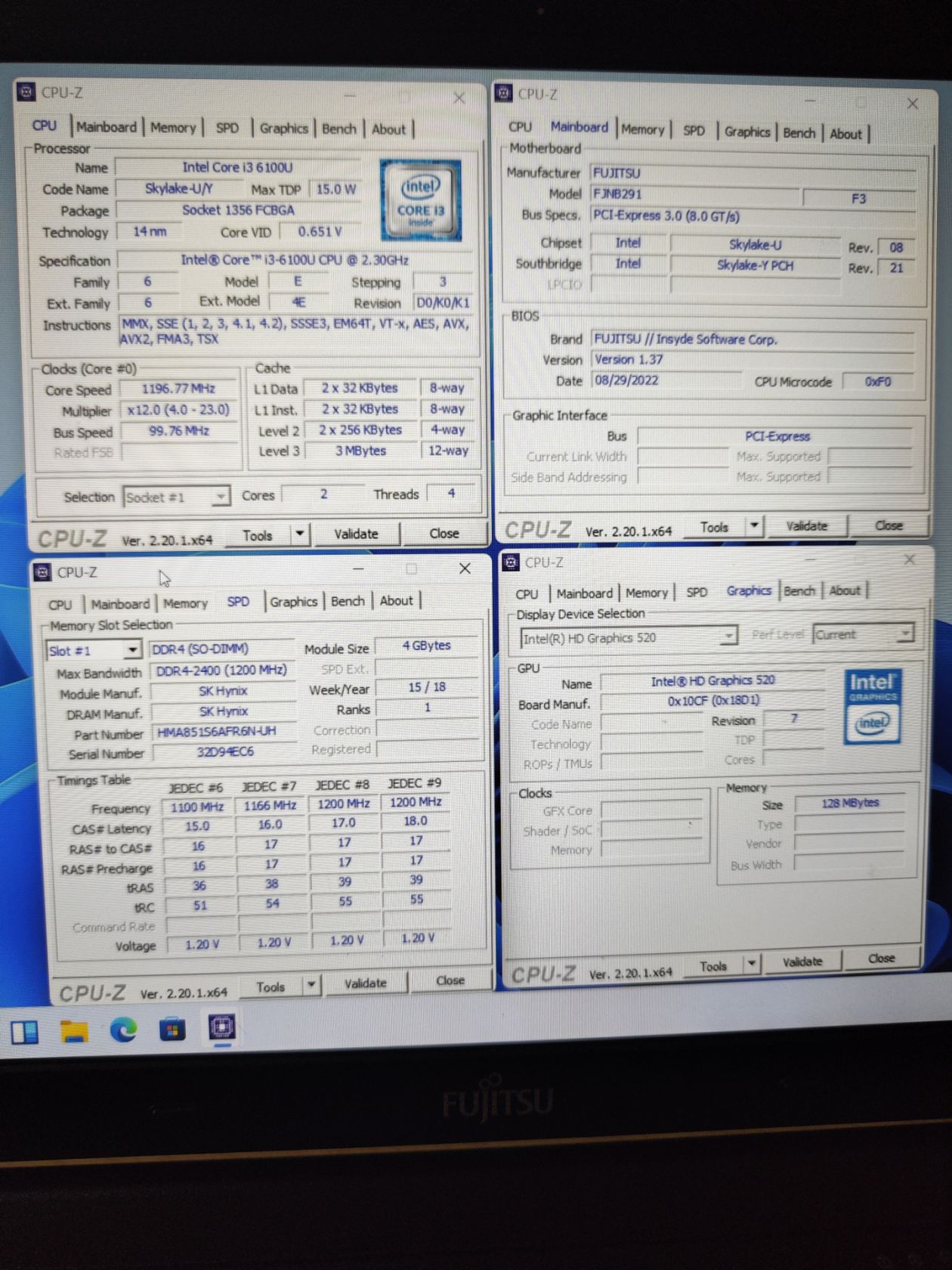The image size is (952, 1270).
Task: Open About tab in Mainboard window
Action: (x=845, y=134)
